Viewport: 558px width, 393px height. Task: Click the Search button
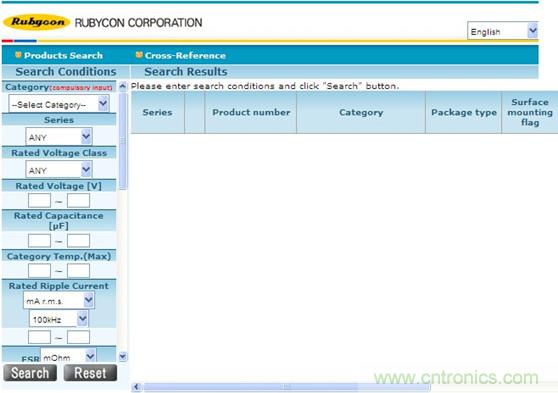30,373
